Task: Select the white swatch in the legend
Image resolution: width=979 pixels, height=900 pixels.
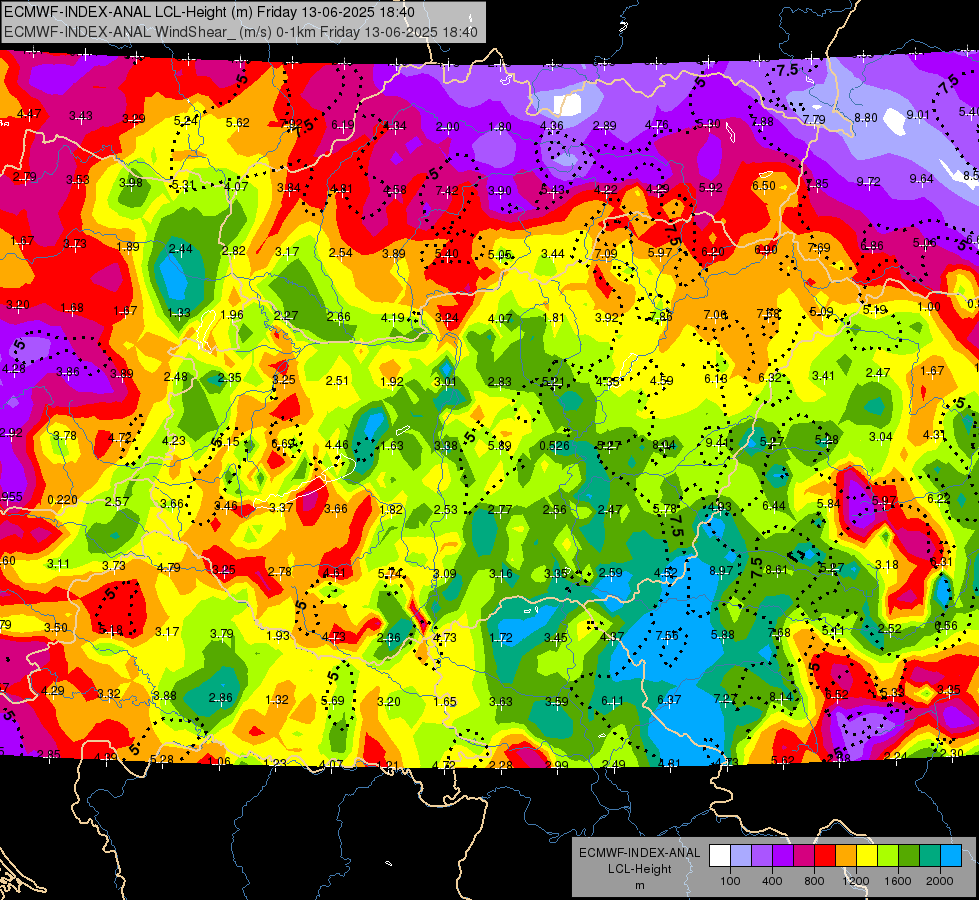Action: (720, 856)
